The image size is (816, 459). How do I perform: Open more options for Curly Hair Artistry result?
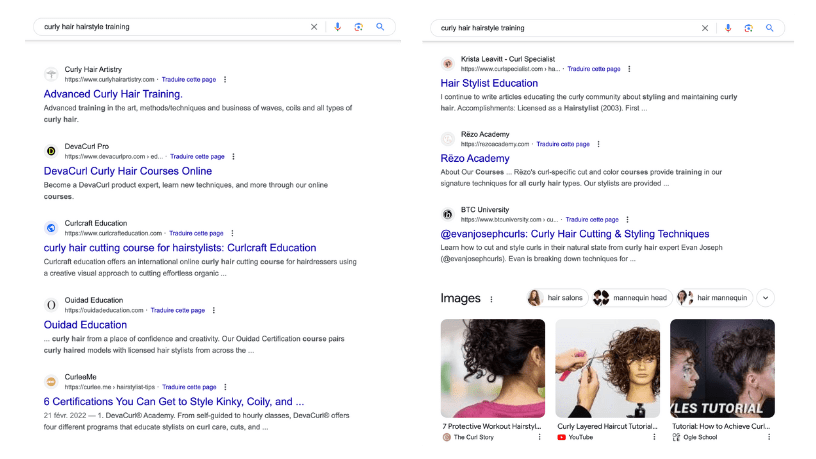[225, 80]
